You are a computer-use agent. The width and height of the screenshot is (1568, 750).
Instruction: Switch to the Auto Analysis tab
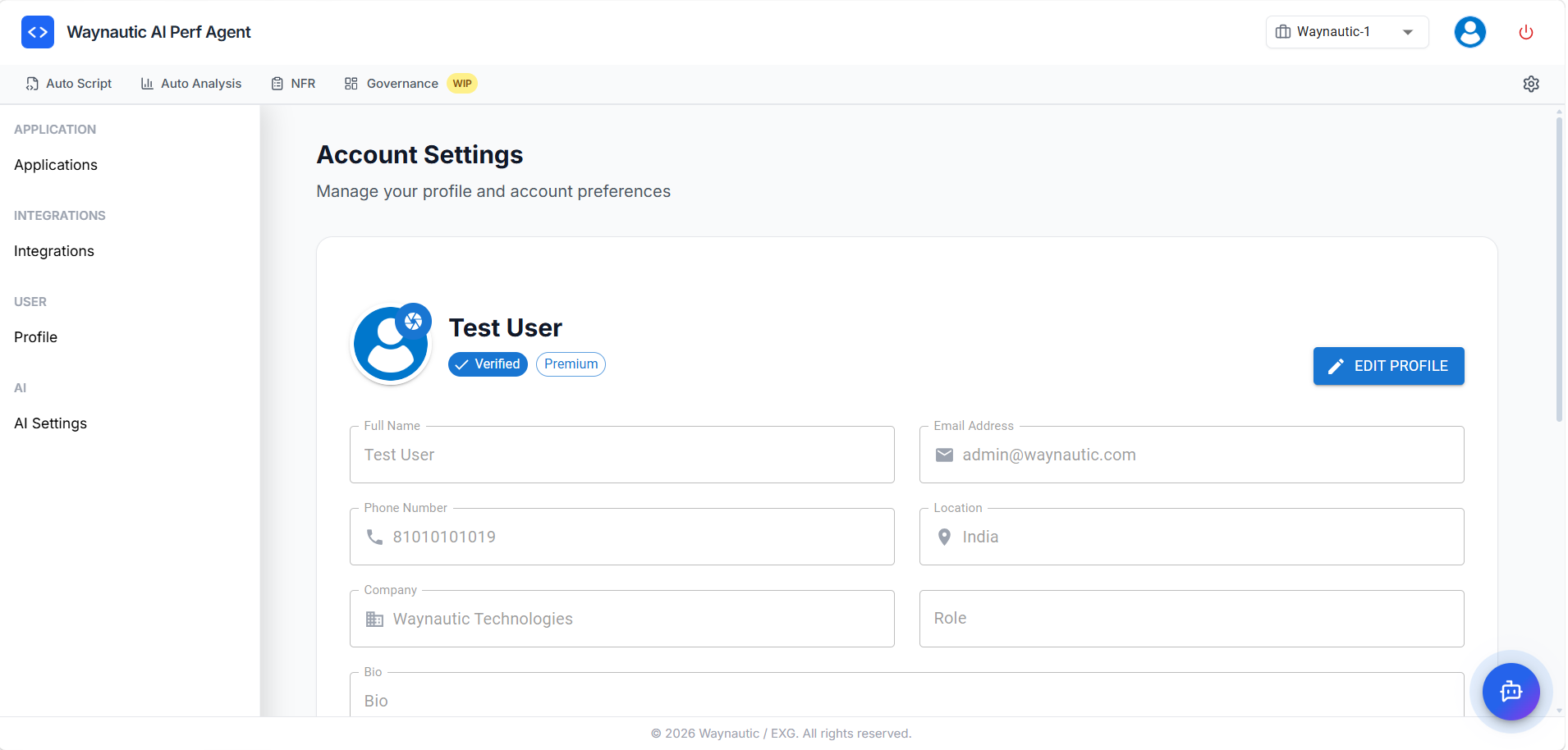click(191, 84)
